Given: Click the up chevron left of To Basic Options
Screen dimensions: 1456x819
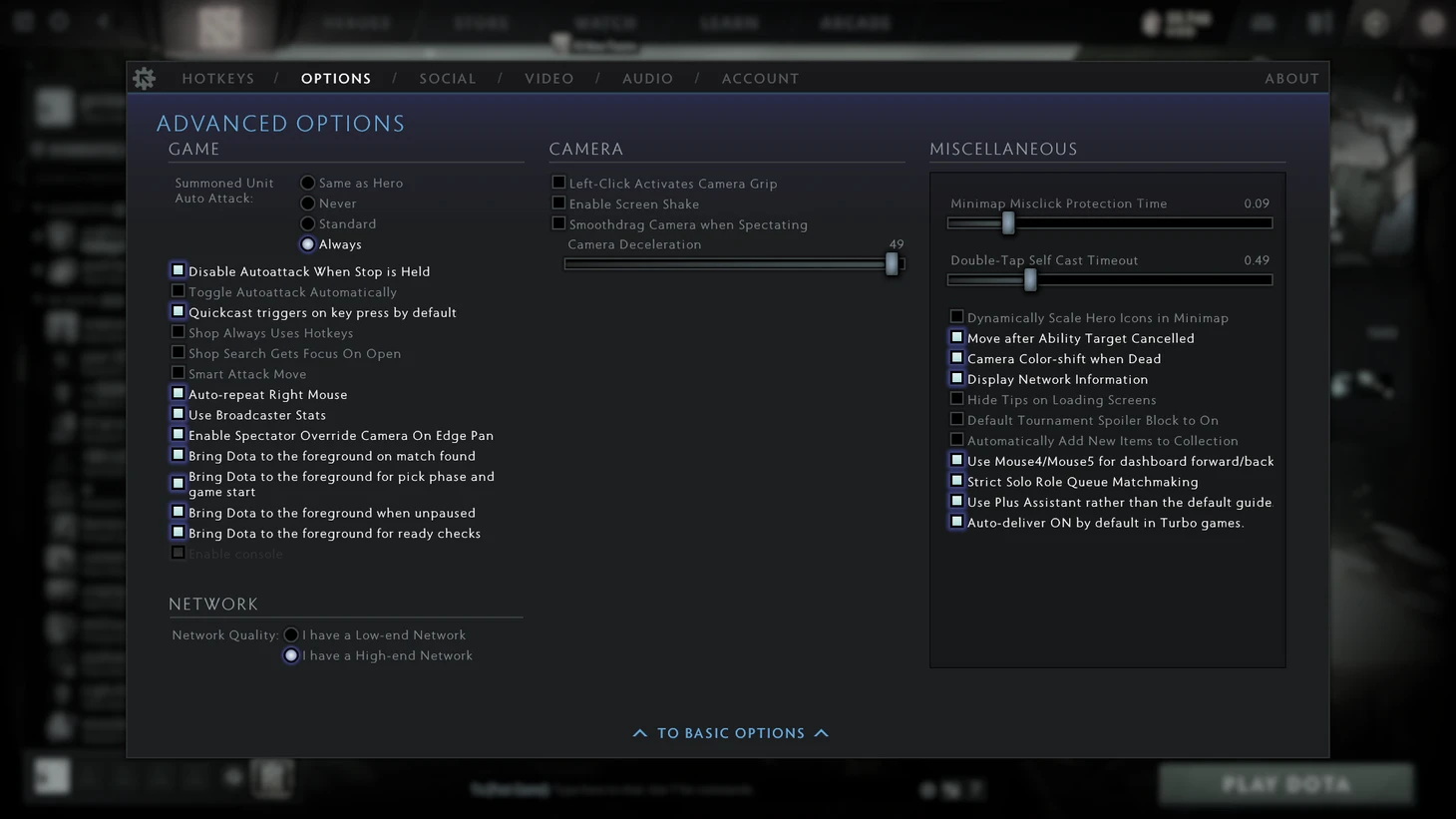Looking at the screenshot, I should pyautogui.click(x=640, y=733).
